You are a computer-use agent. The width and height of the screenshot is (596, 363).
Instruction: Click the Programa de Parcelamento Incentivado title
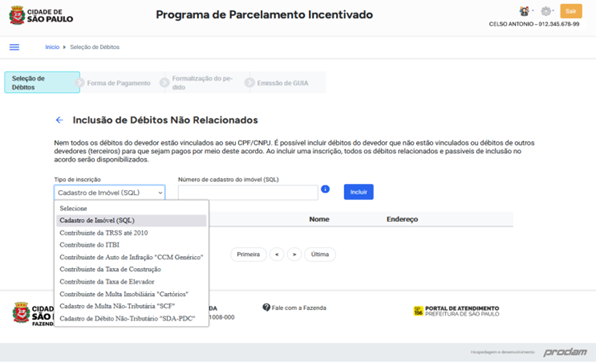tap(264, 15)
